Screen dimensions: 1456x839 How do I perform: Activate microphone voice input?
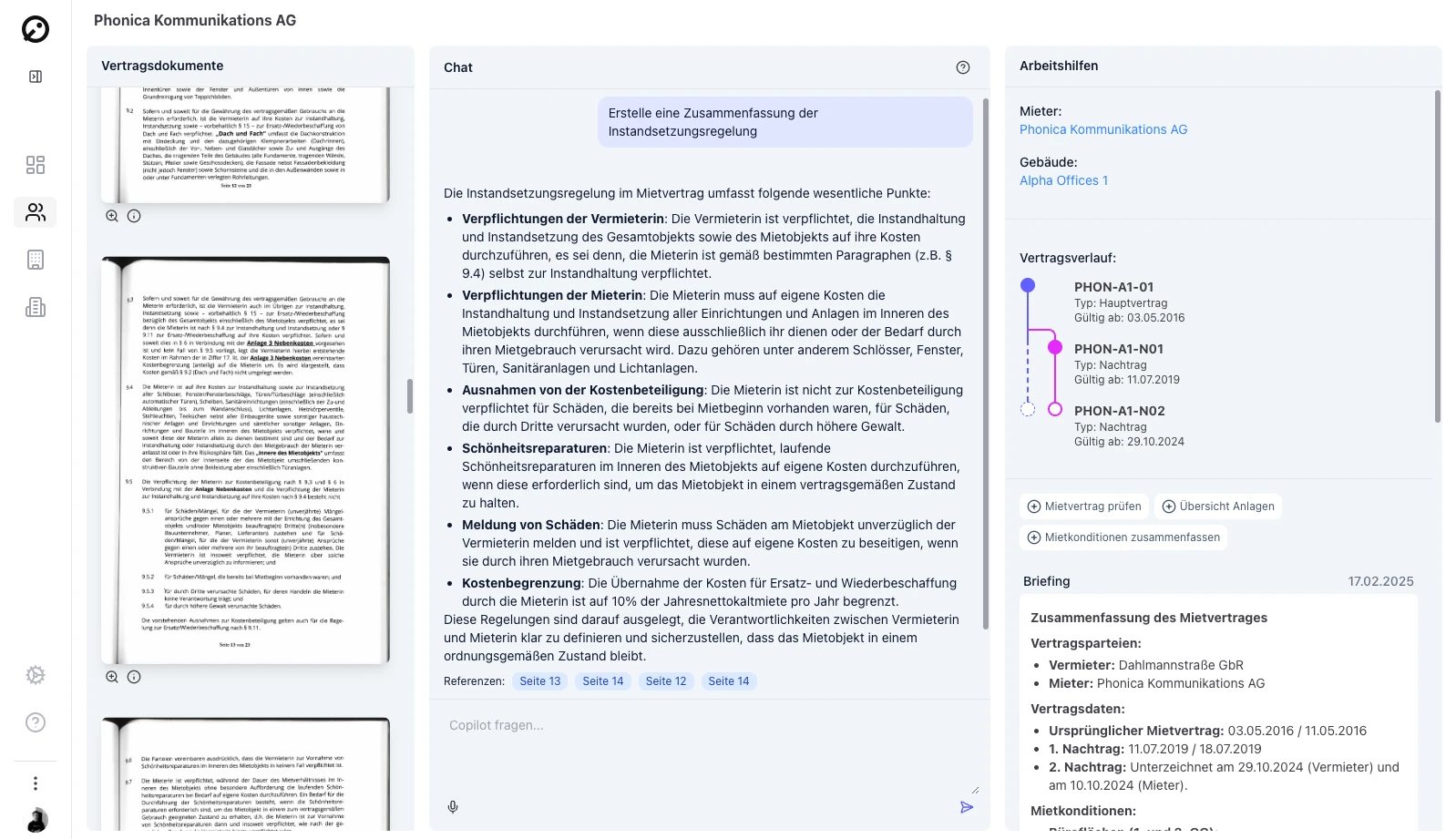453,807
